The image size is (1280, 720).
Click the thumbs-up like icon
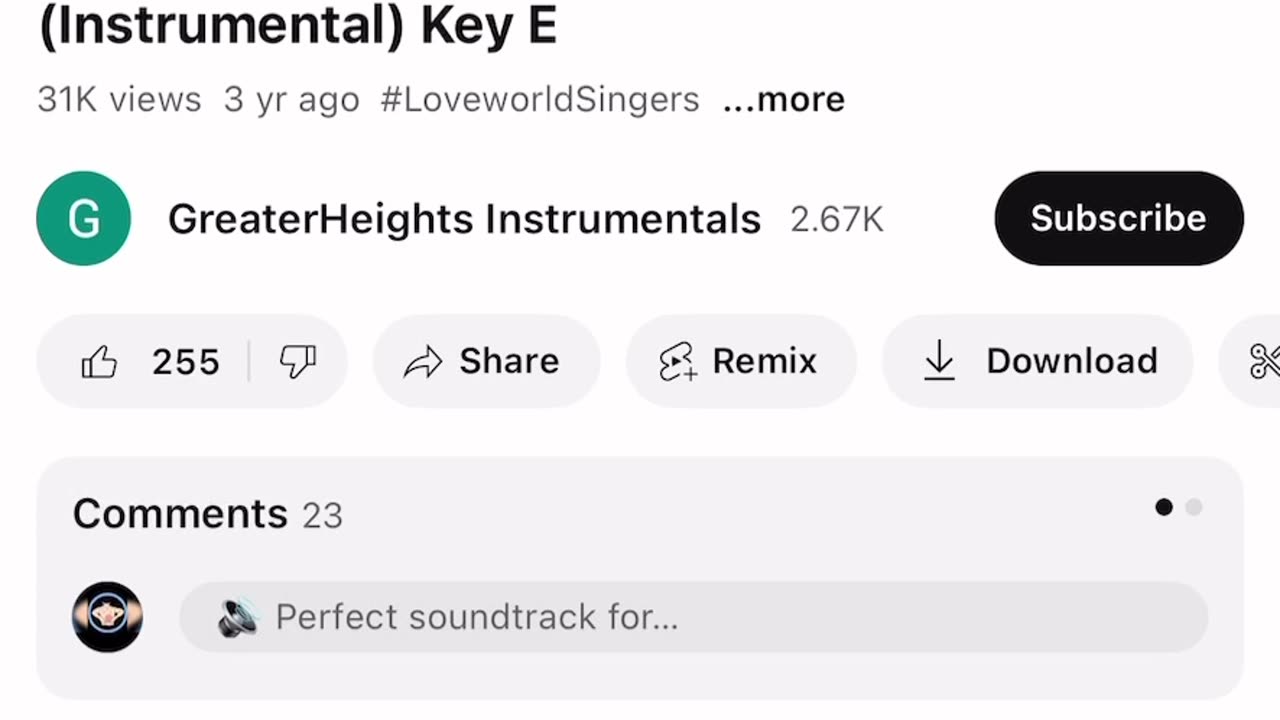pyautogui.click(x=100, y=362)
